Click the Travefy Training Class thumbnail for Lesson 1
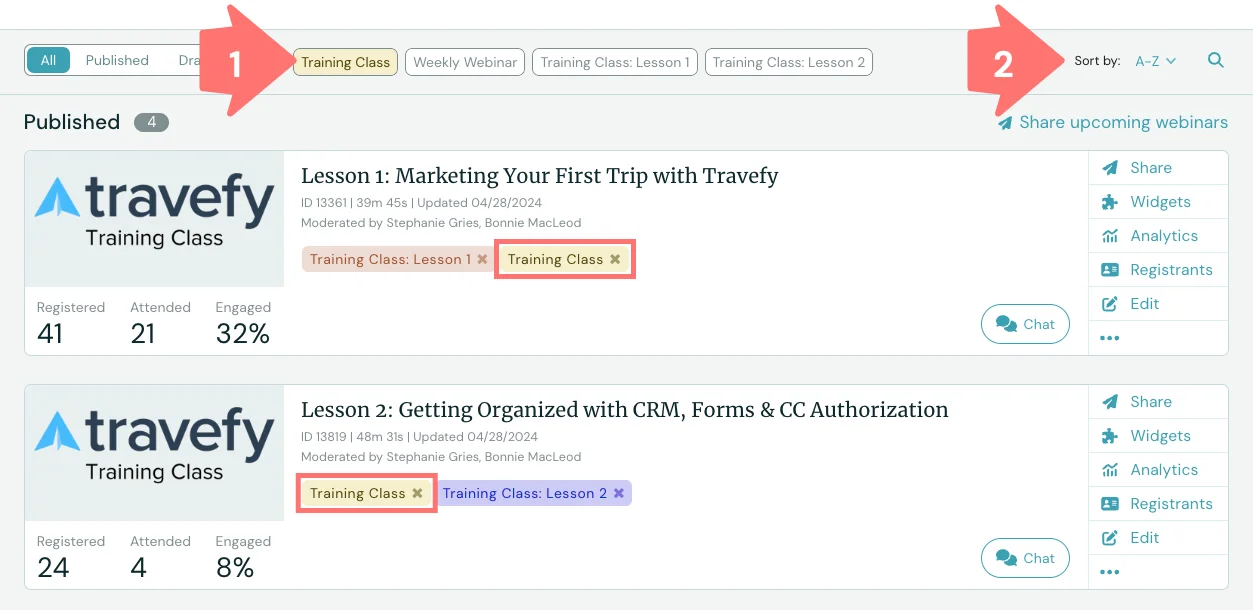Image resolution: width=1253 pixels, height=610 pixels. (154, 218)
